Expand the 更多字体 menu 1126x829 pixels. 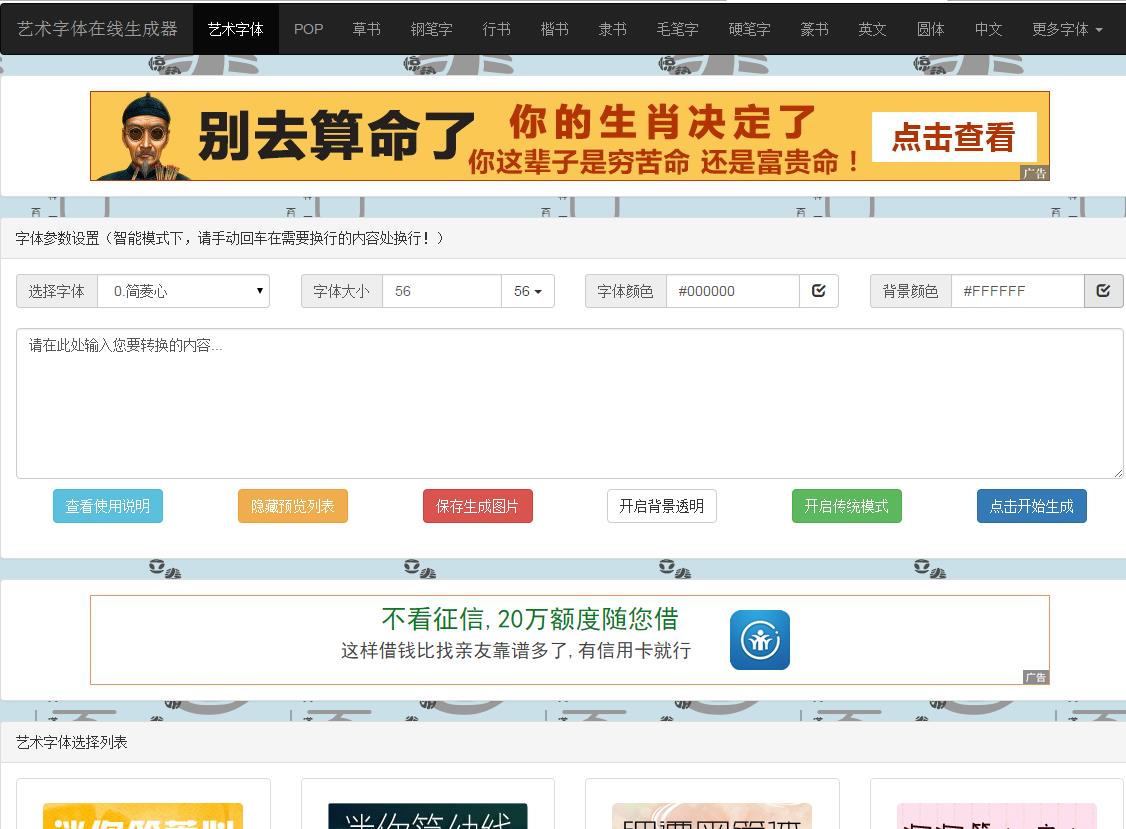[x=1066, y=29]
